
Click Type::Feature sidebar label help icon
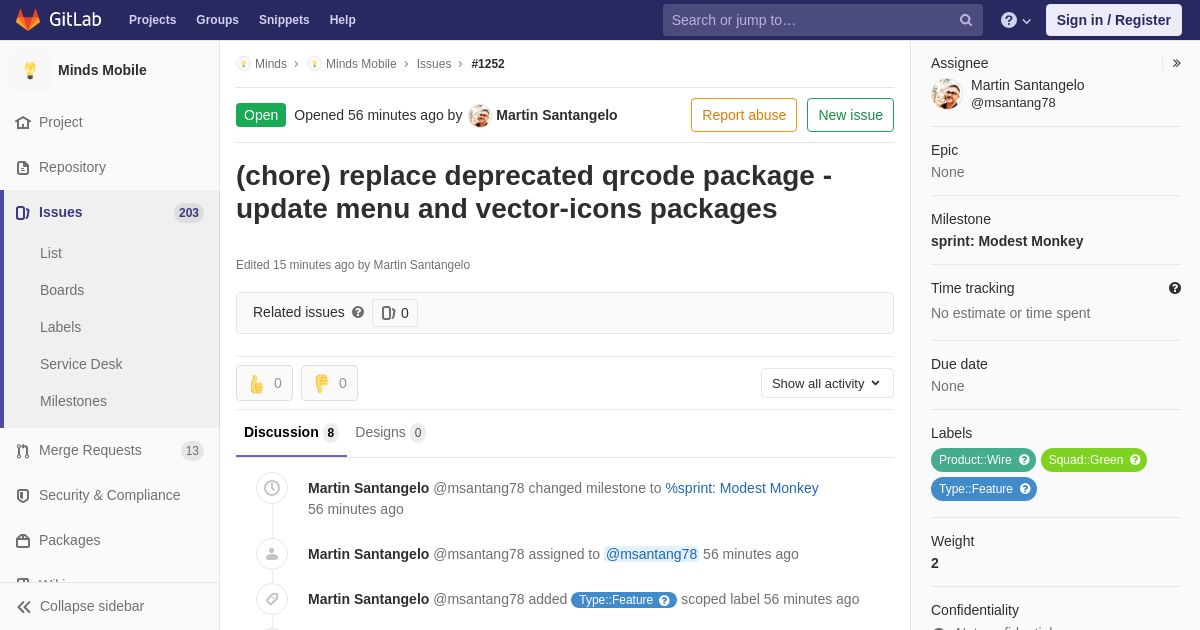pos(1025,489)
